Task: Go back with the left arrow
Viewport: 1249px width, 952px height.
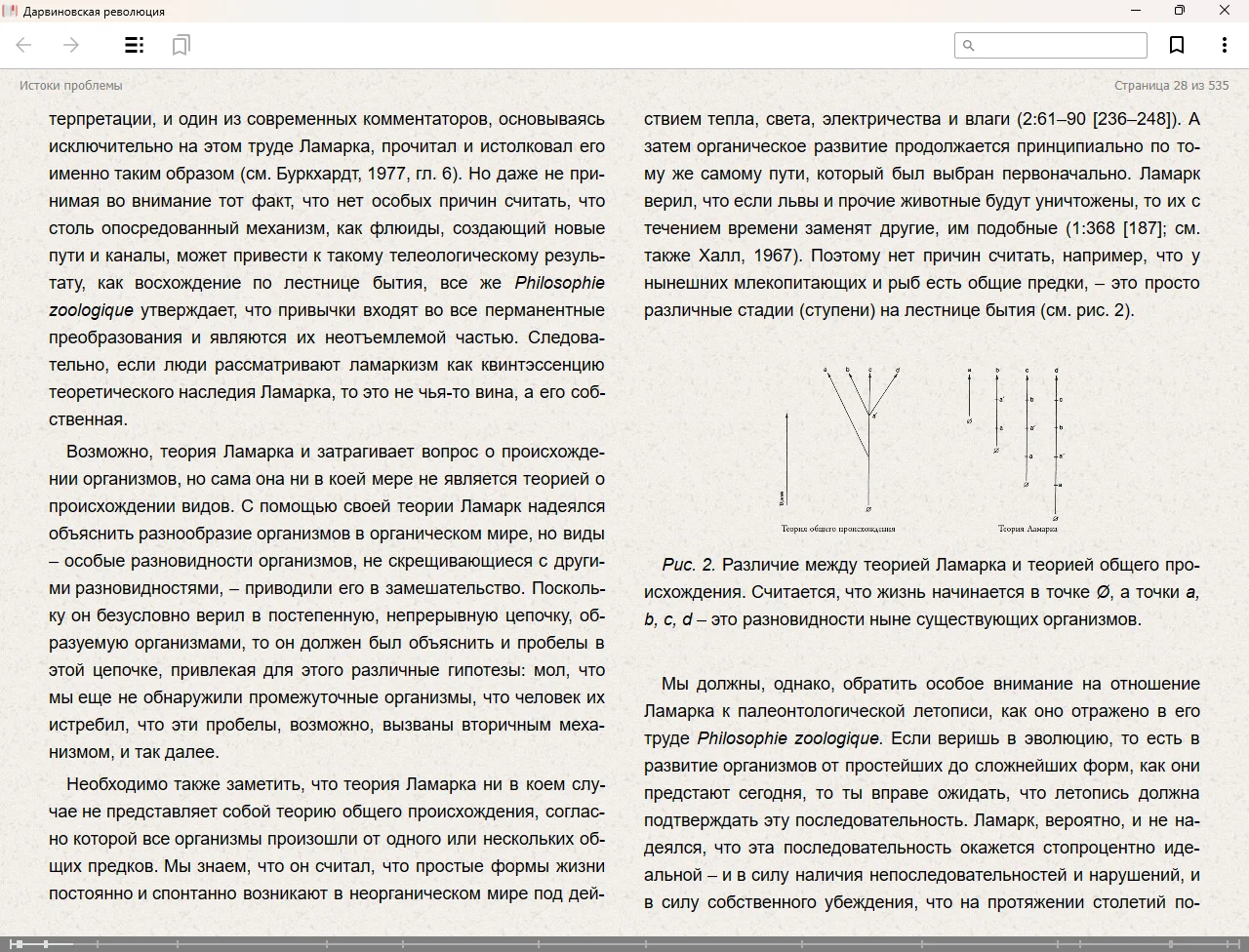Action: (x=24, y=45)
